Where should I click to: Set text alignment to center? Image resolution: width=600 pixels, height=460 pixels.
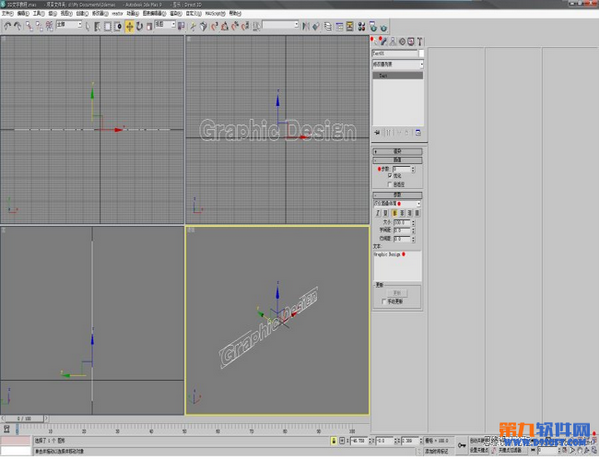(x=402, y=213)
